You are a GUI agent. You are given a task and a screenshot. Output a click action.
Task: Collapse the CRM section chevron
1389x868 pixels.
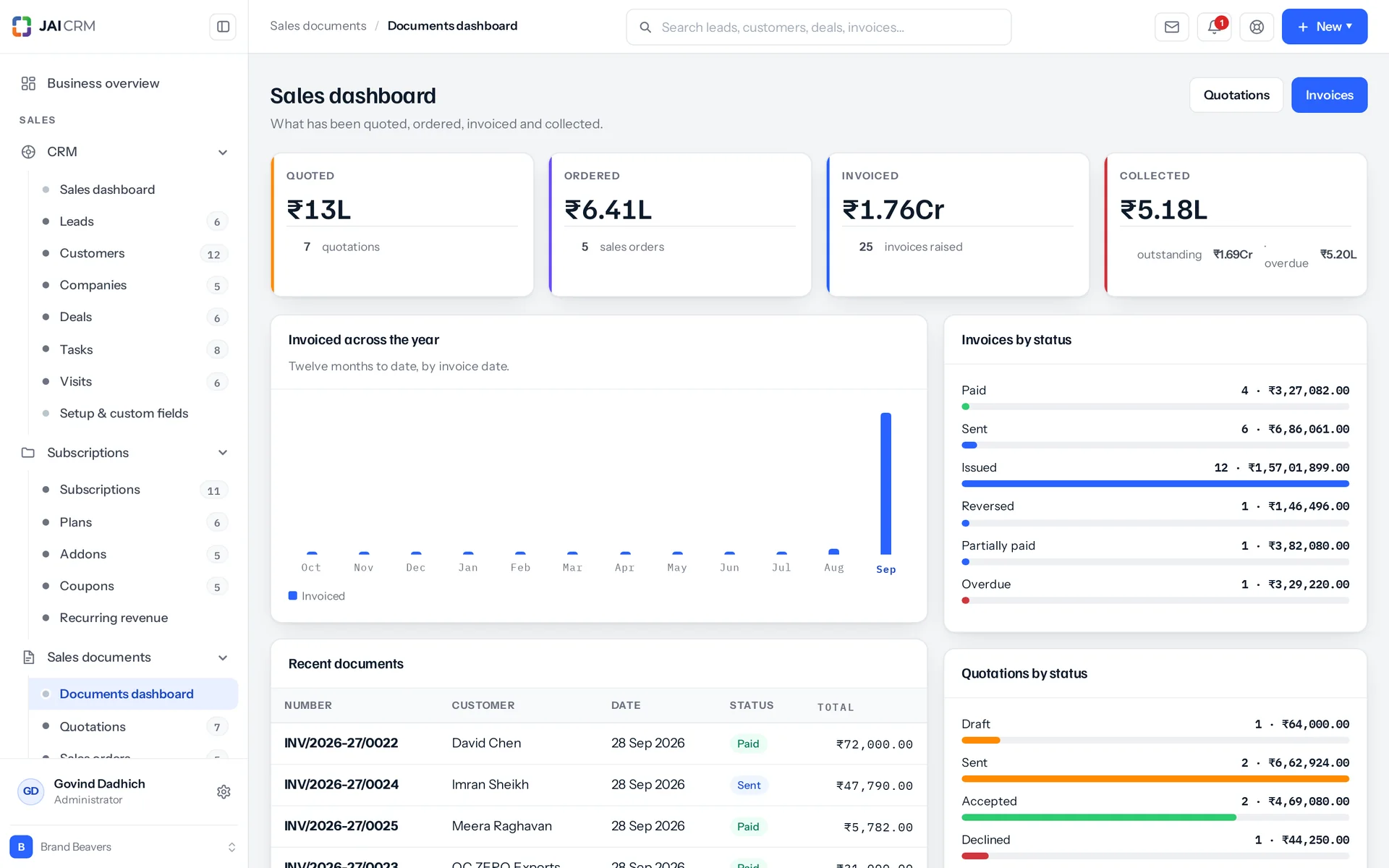point(223,153)
